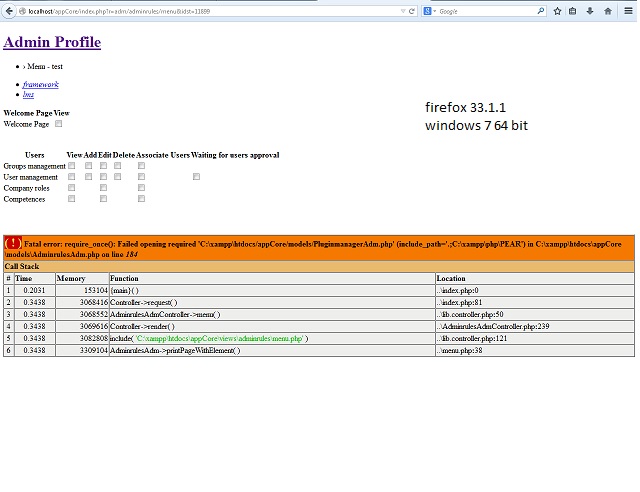
Task: Check Delete for User management
Action: click(x=118, y=177)
